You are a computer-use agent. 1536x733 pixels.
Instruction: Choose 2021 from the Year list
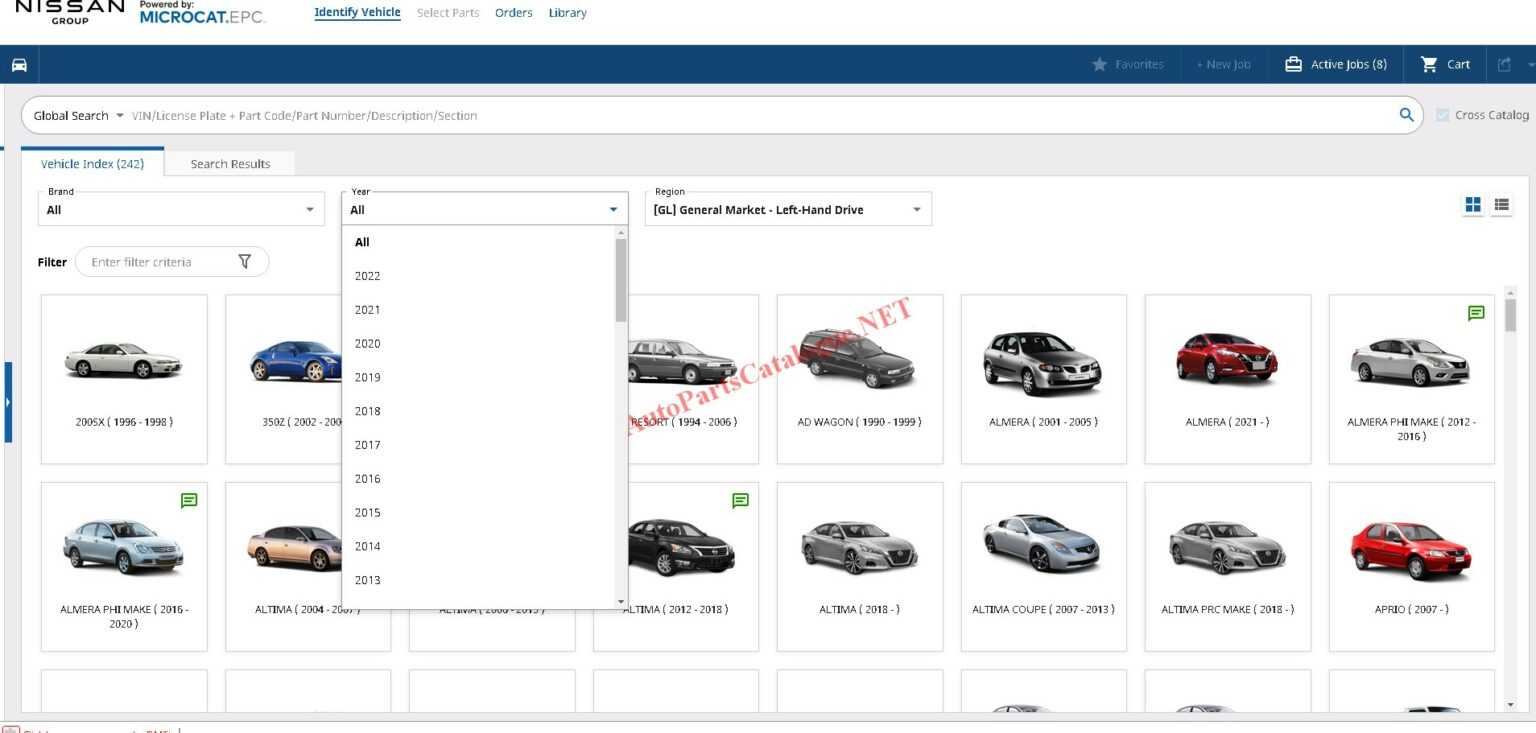[x=480, y=310]
